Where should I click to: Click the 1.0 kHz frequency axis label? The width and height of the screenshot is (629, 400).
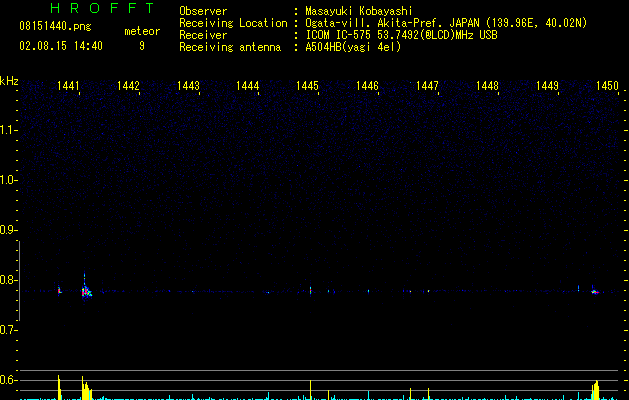tap(8, 180)
